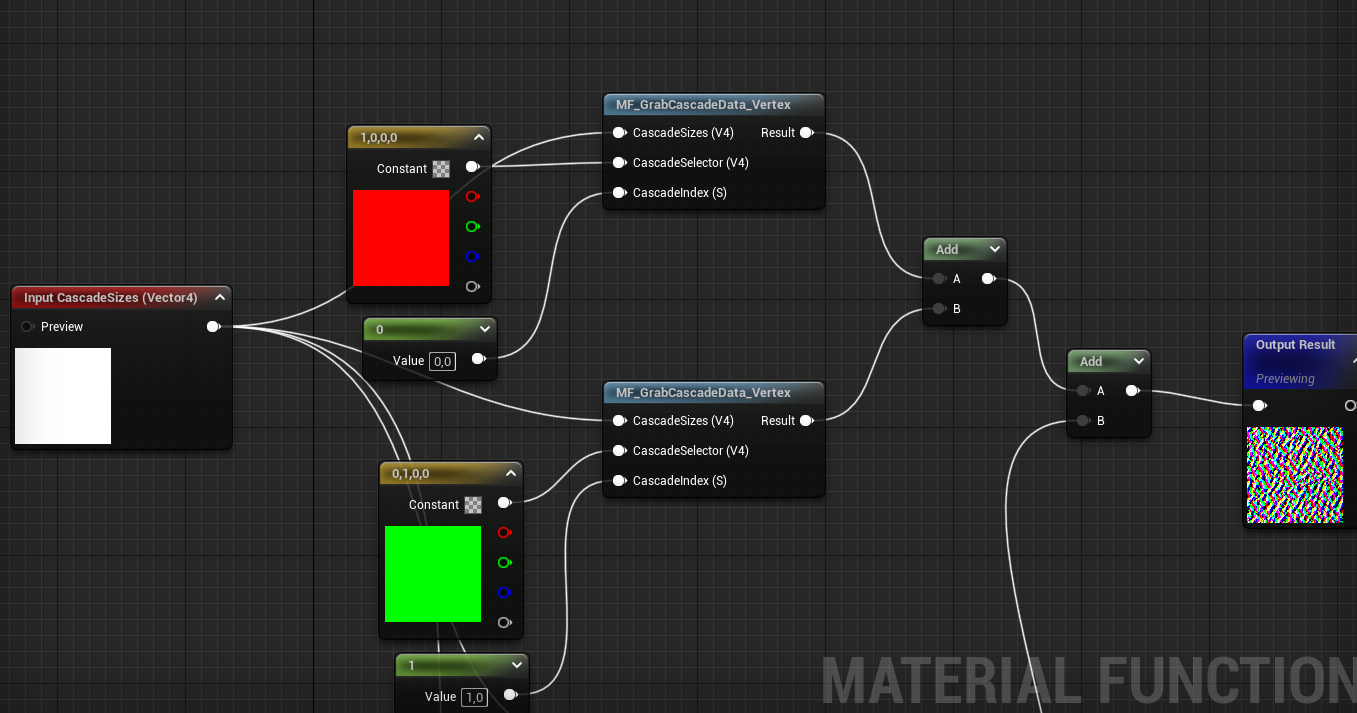Collapse the 0,1,0,0 constant node
Image resolution: width=1357 pixels, height=713 pixels.
[x=511, y=473]
